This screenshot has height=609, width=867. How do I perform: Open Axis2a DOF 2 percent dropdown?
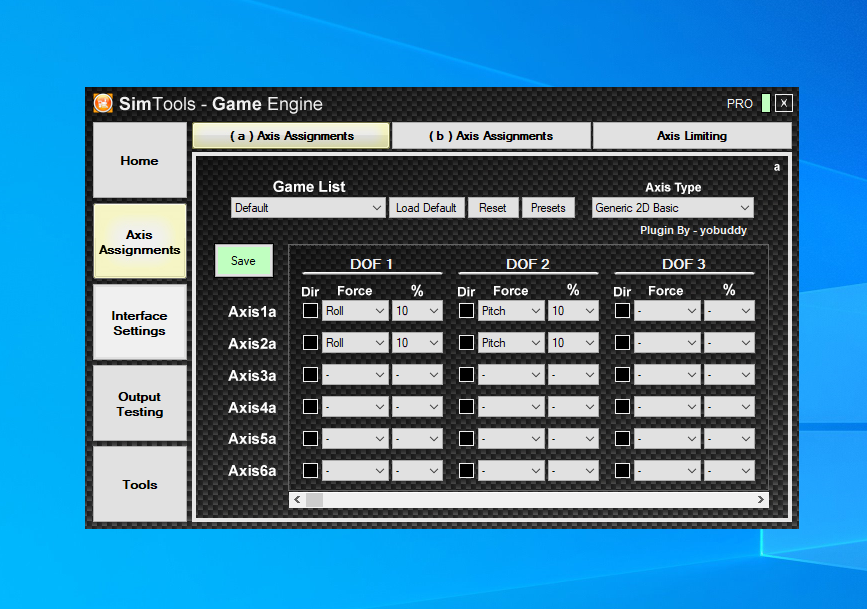click(x=573, y=342)
